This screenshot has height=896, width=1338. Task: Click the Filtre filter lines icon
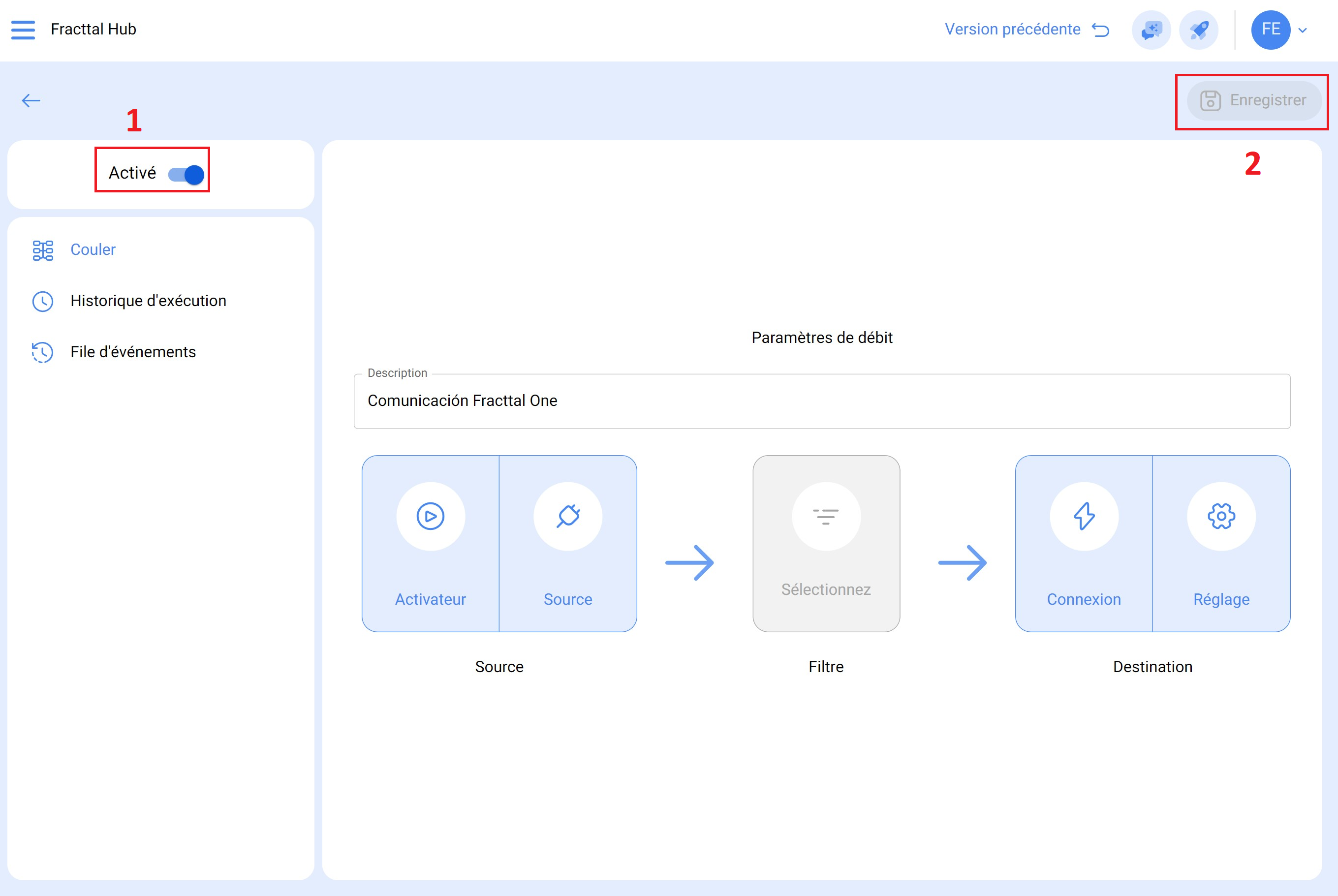pyautogui.click(x=826, y=516)
